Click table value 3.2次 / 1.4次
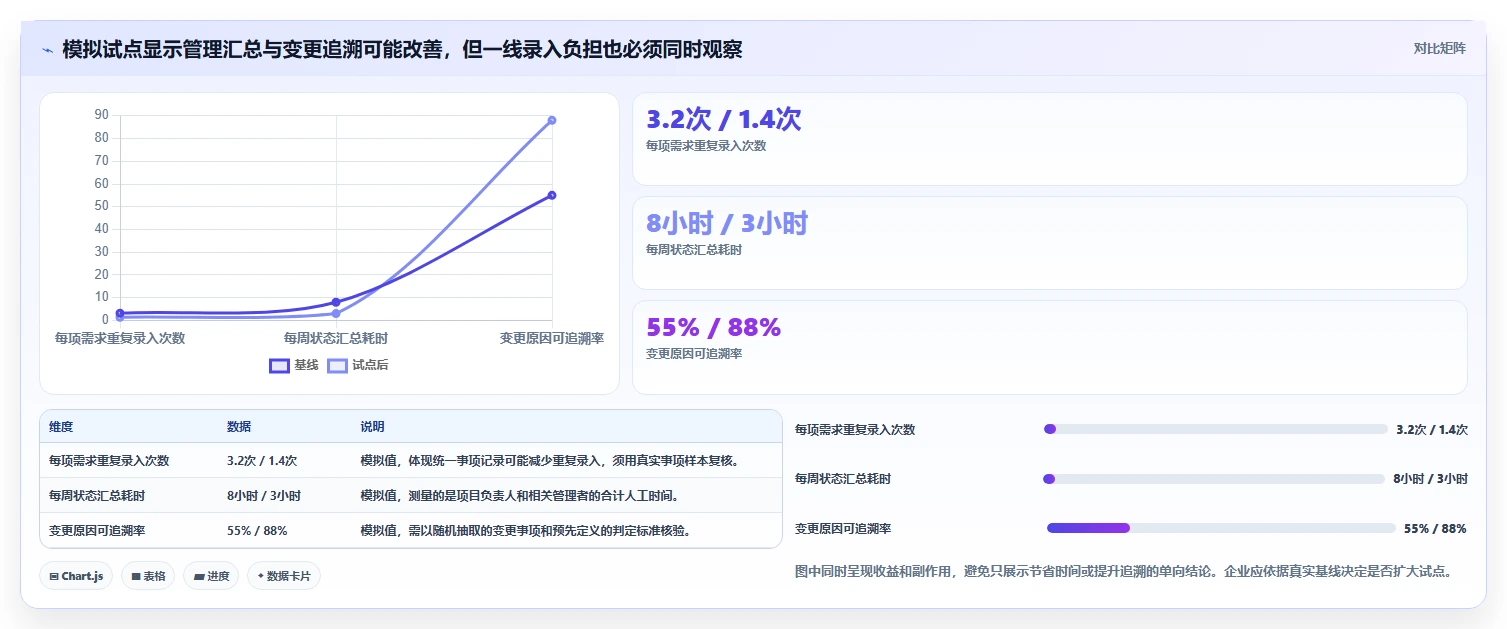Viewport: 1507px width, 629px height. tap(262, 461)
